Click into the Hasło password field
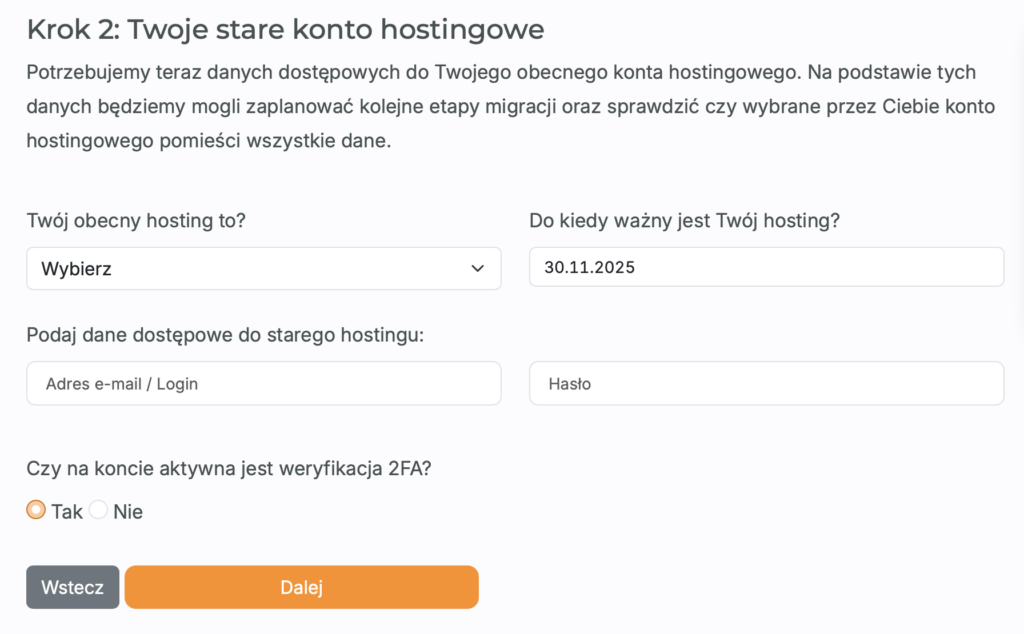Screen dimensions: 1024x634 pos(766,383)
